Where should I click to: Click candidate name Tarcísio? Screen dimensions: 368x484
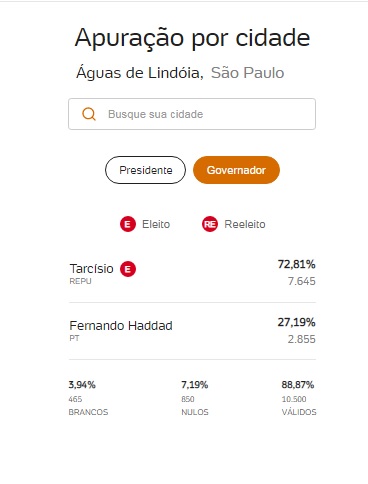[x=91, y=269]
